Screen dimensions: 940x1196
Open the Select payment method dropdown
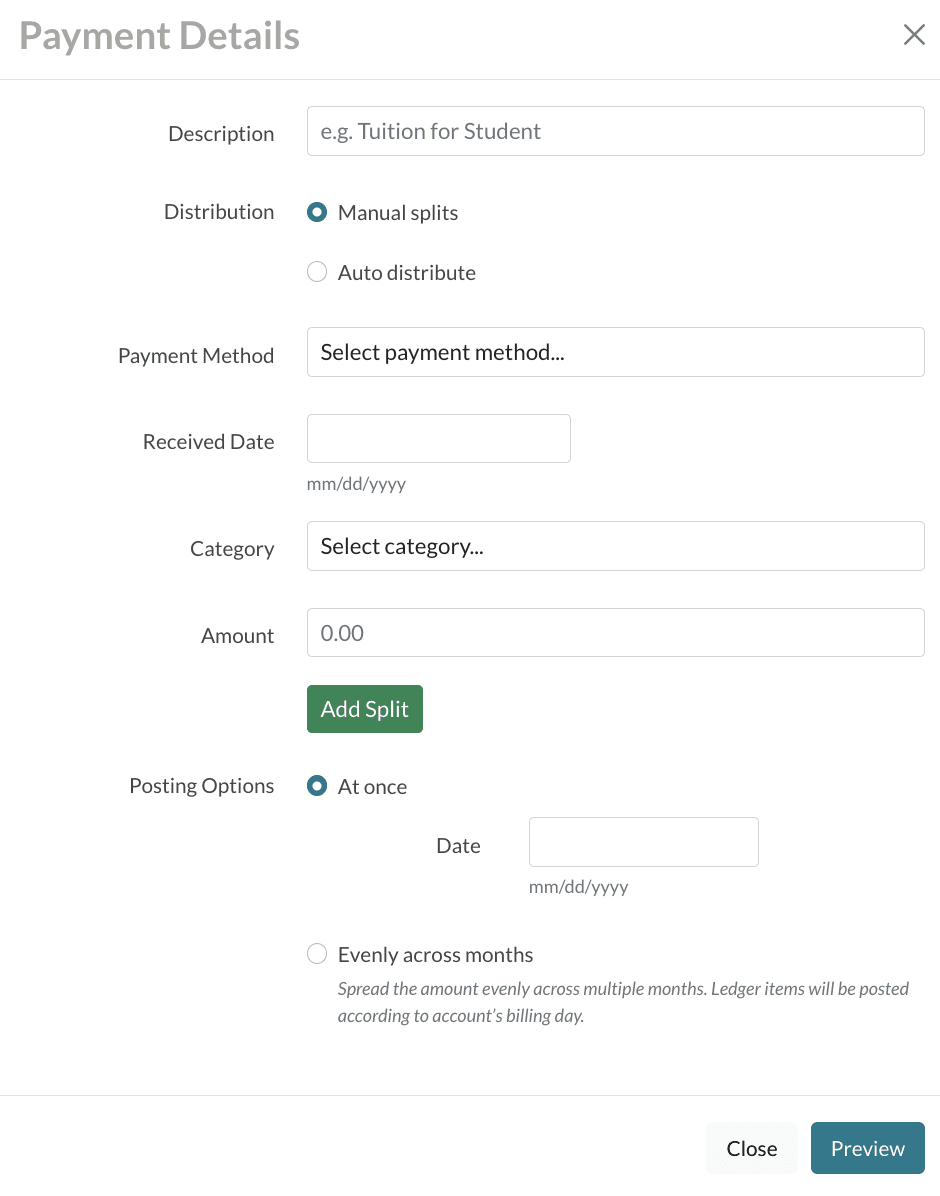point(615,352)
